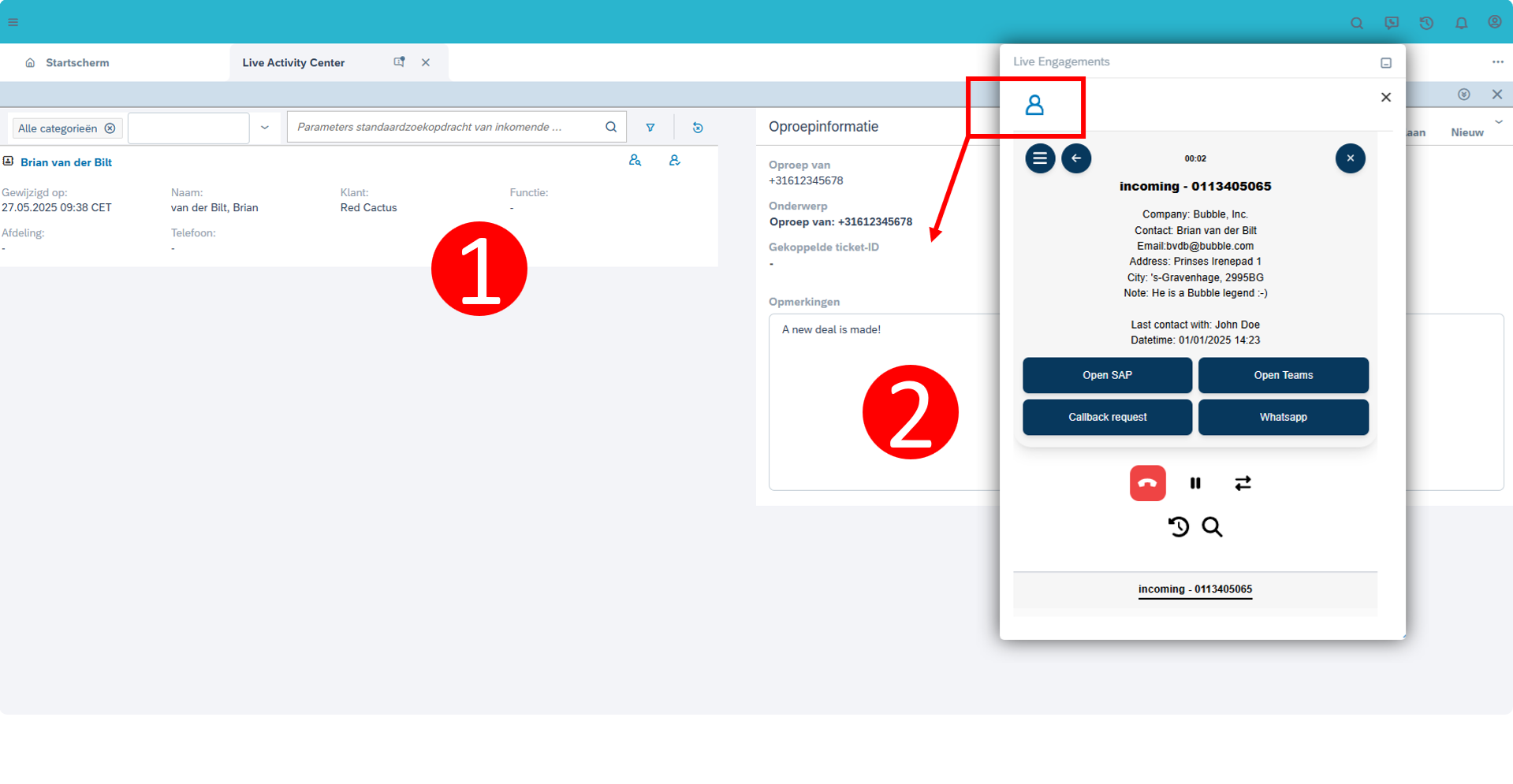
Task: Click the standard search parameters input field
Action: 445,127
